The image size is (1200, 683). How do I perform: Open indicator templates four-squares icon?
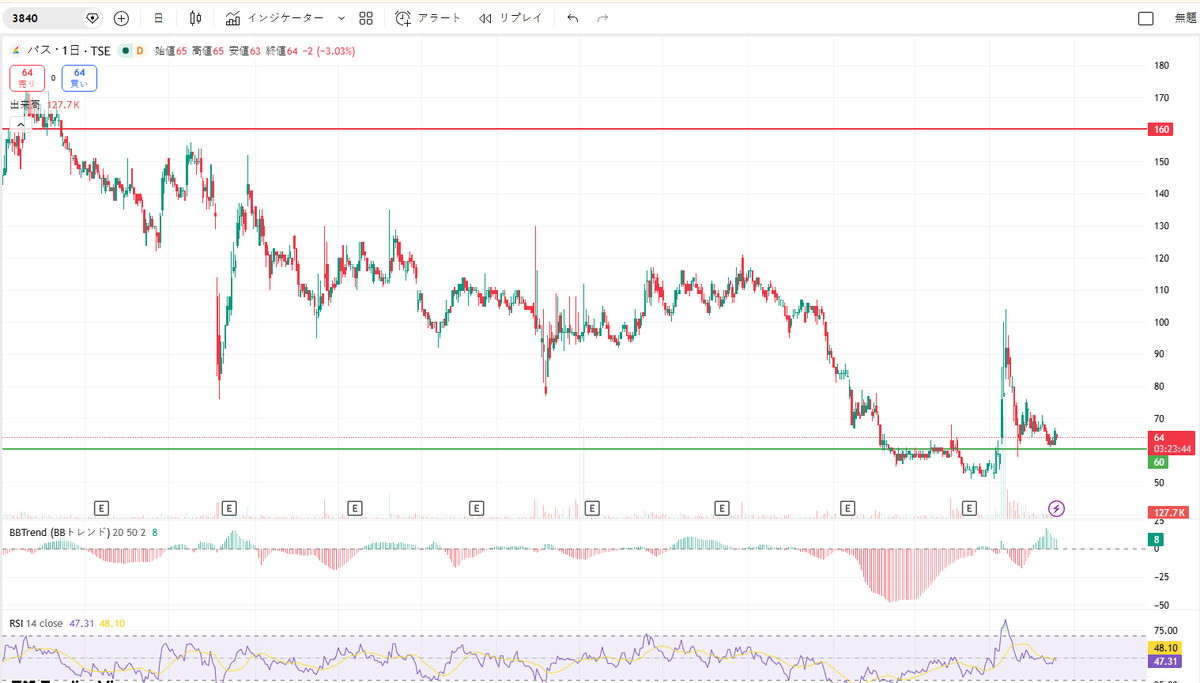tap(366, 18)
